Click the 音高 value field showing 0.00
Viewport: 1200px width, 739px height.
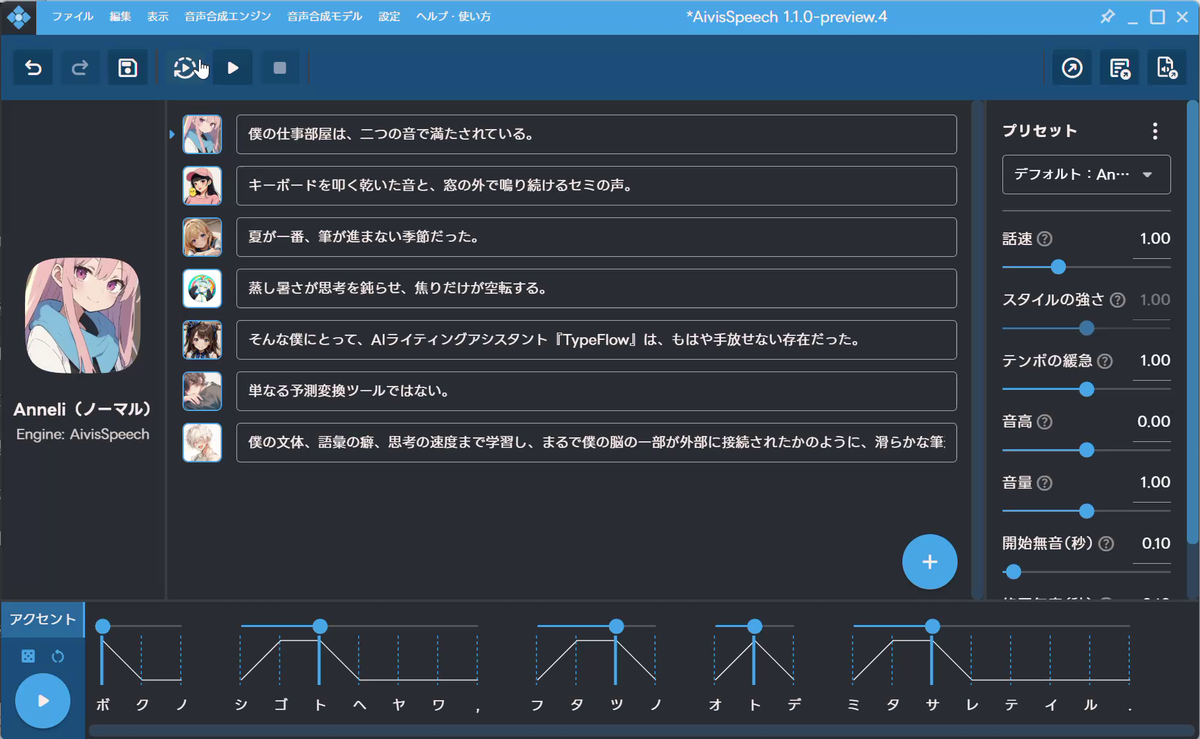[x=1152, y=423]
